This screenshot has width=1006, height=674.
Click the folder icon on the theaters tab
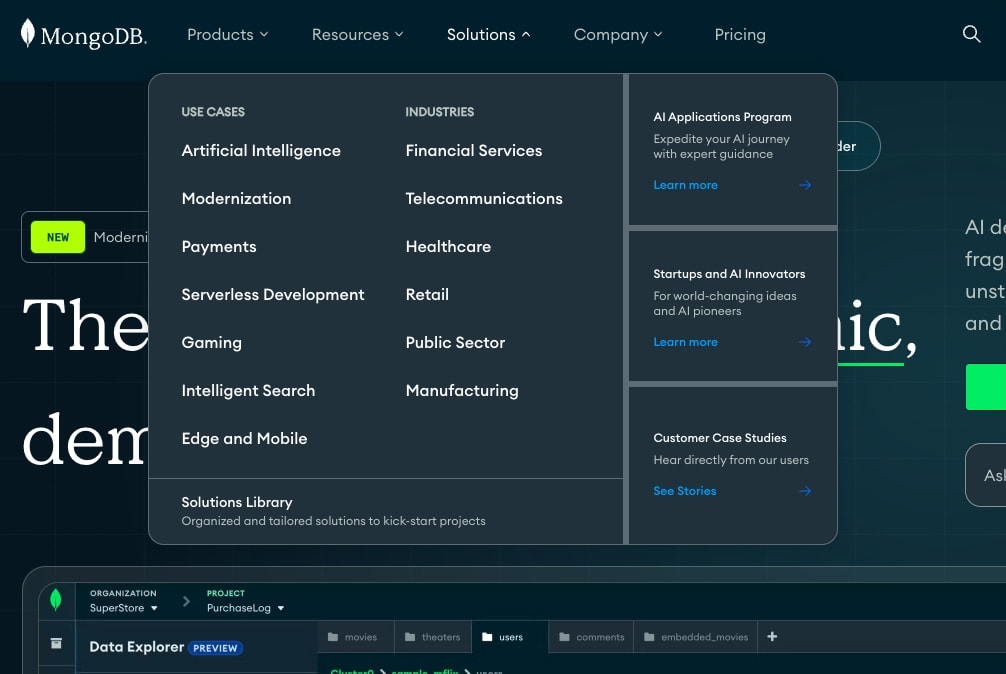click(409, 637)
